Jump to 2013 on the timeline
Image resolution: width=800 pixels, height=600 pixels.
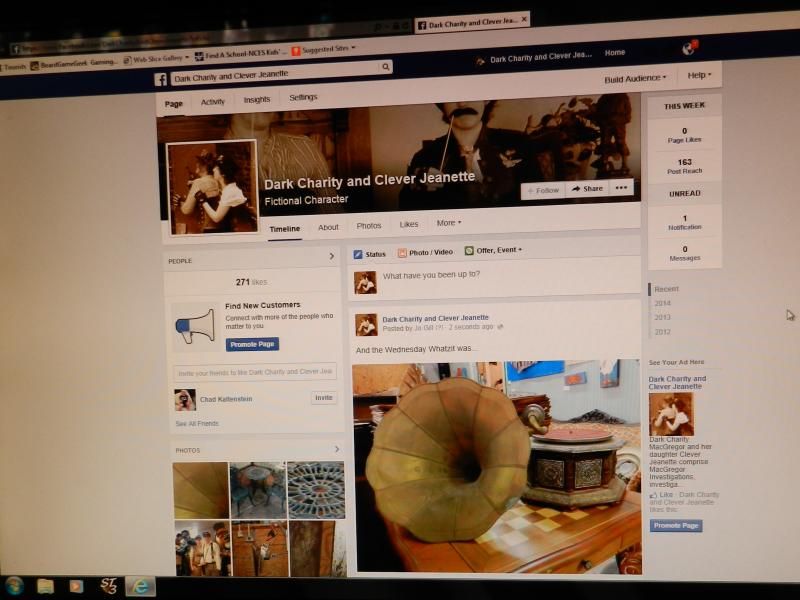pos(662,317)
